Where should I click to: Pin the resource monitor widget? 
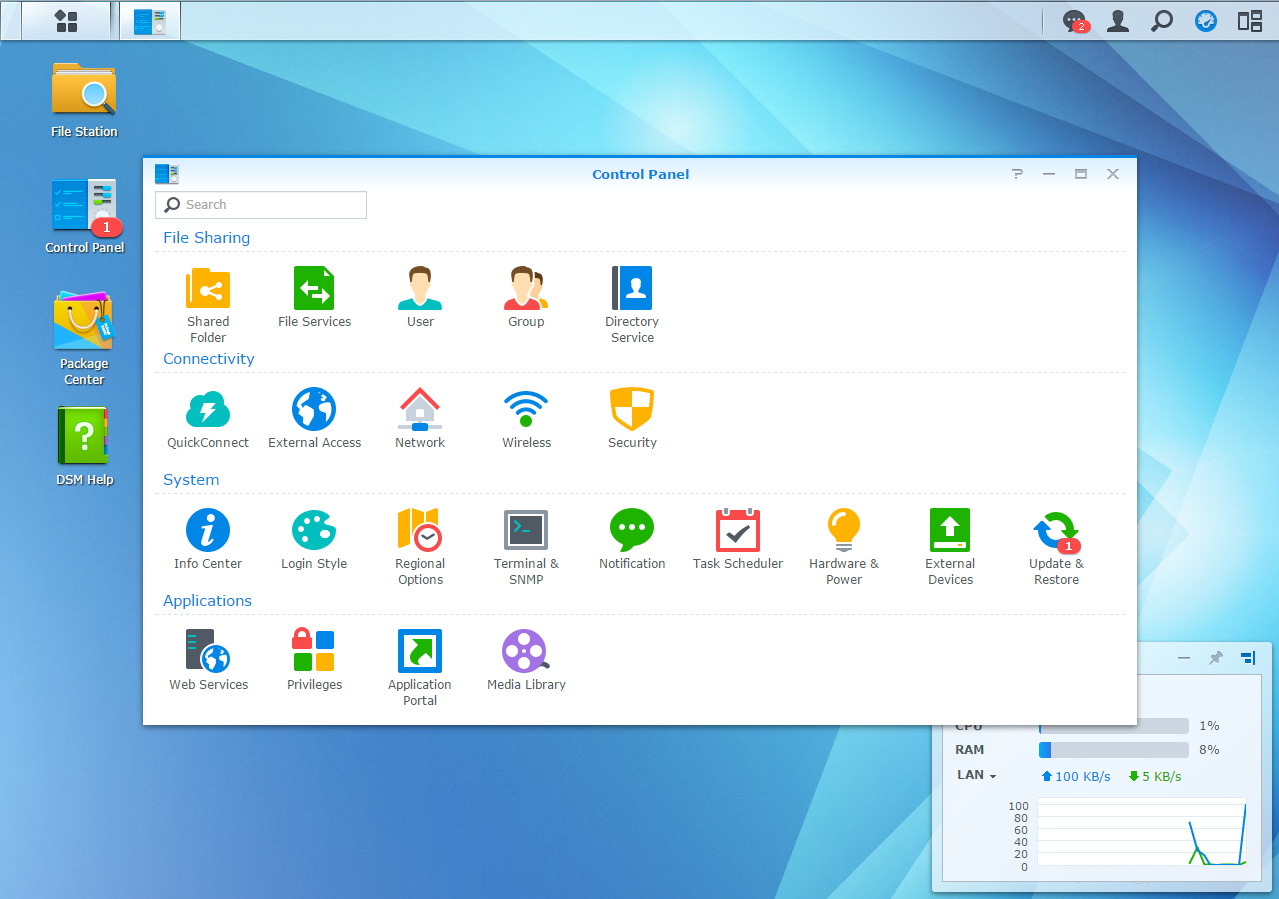tap(1216, 658)
